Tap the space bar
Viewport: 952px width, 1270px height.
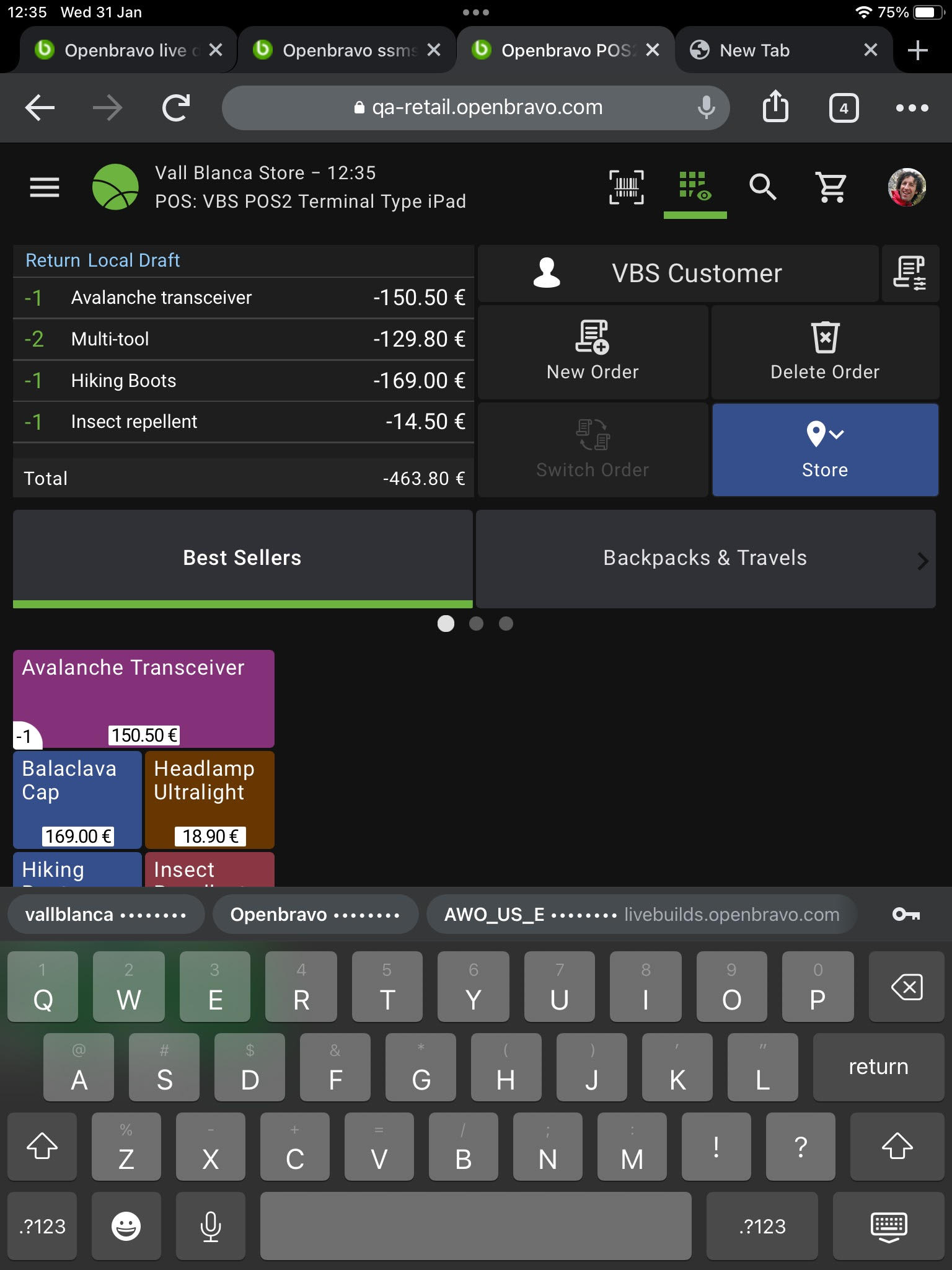475,1226
